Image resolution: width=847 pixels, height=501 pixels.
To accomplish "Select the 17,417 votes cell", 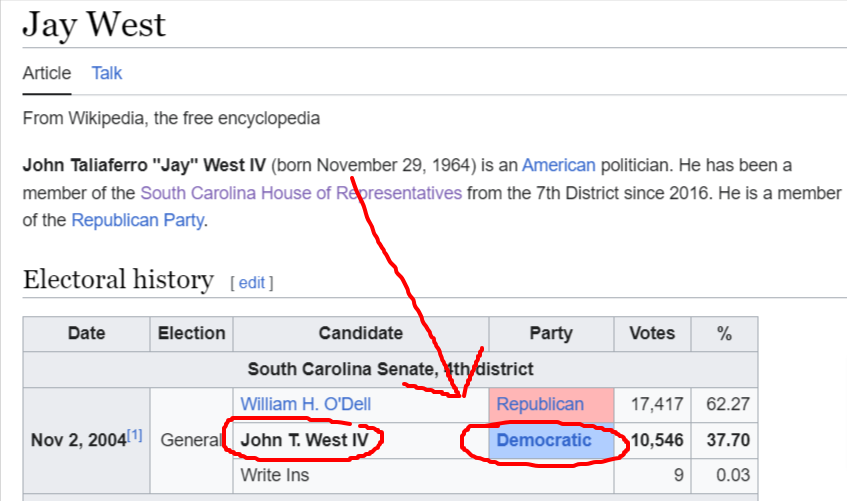I will point(652,405).
